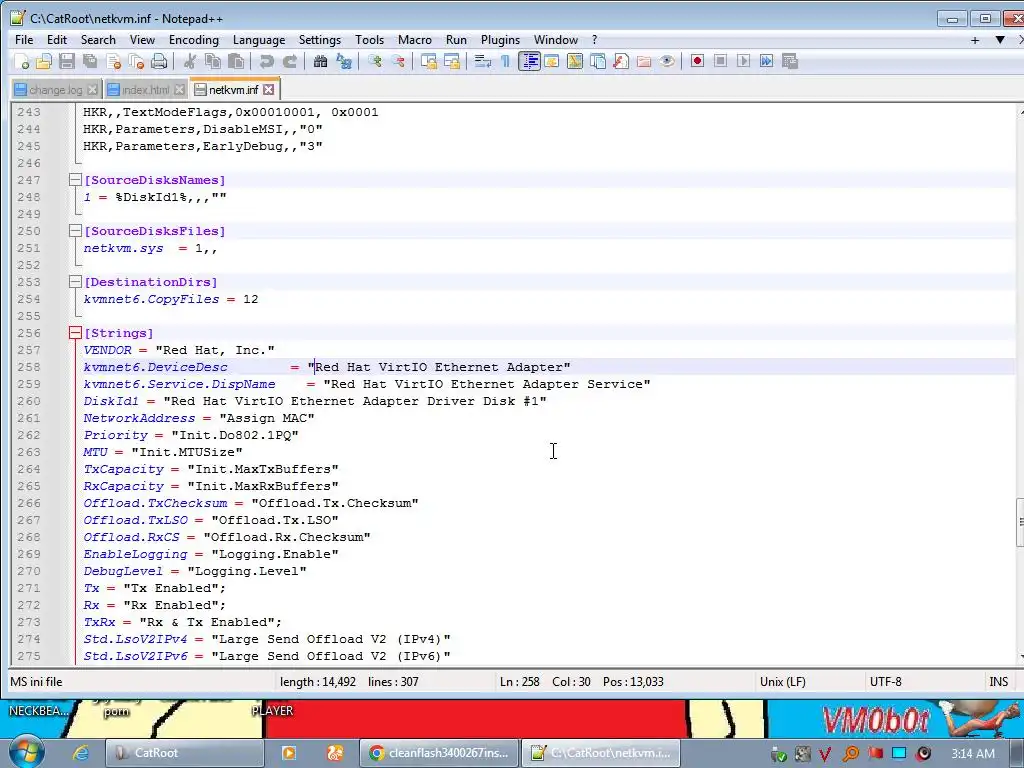Click the Redo toolbar icon
The image size is (1024, 768).
click(289, 61)
